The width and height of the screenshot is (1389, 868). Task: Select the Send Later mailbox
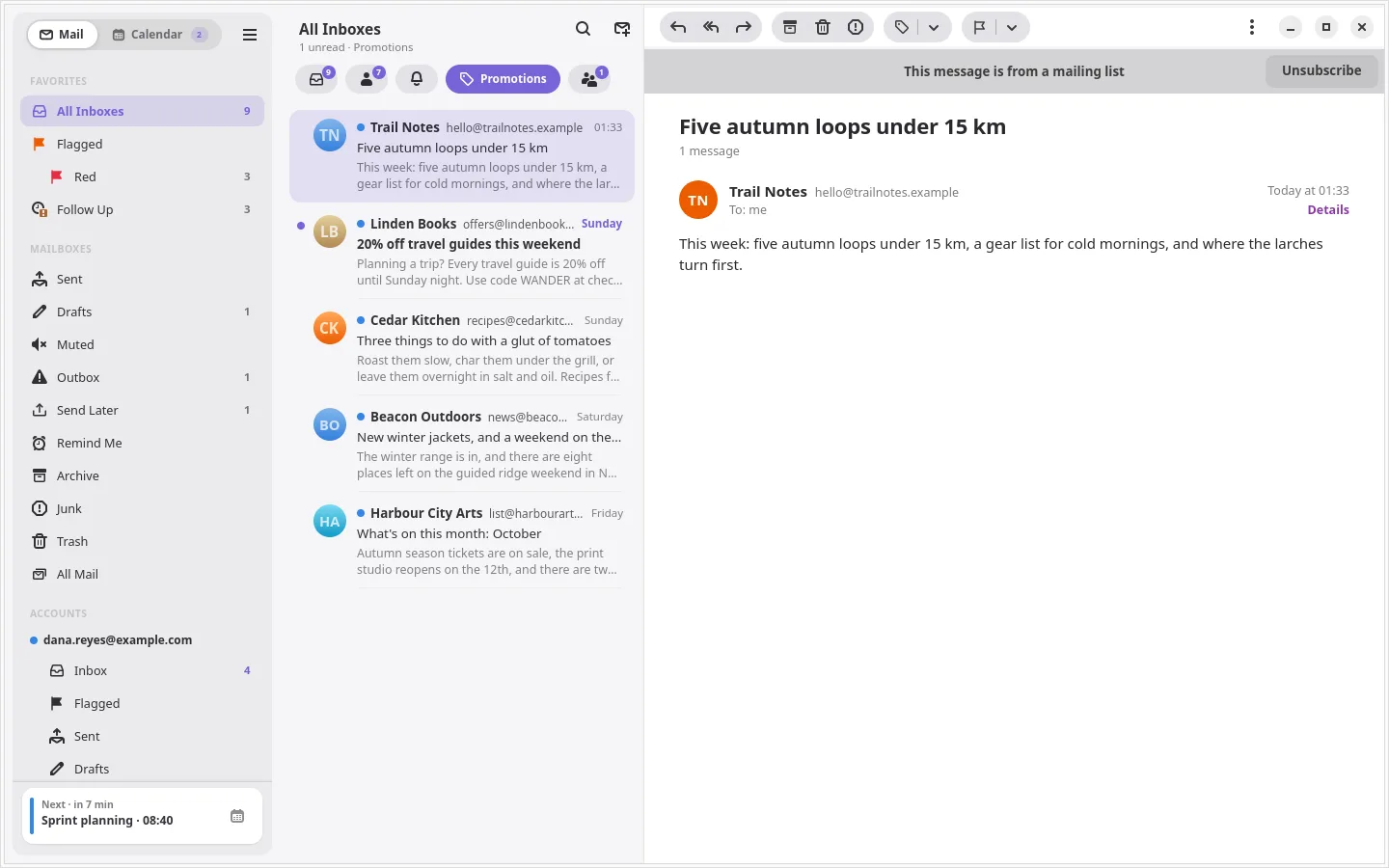point(142,410)
